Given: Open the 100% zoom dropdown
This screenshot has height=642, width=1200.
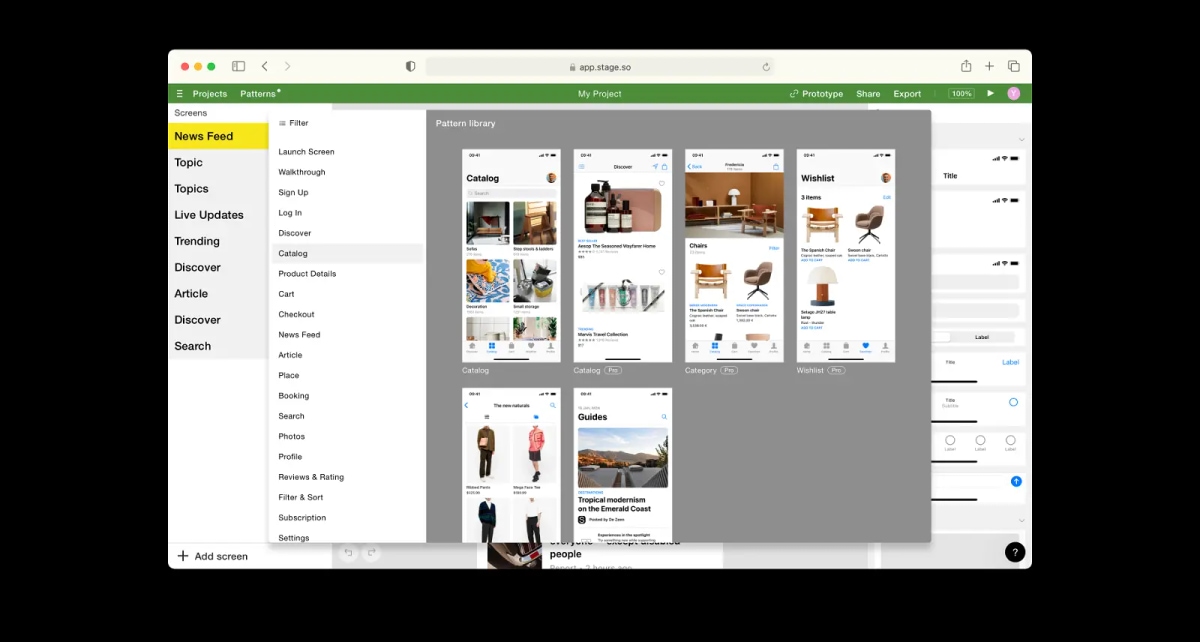Looking at the screenshot, I should [x=961, y=93].
